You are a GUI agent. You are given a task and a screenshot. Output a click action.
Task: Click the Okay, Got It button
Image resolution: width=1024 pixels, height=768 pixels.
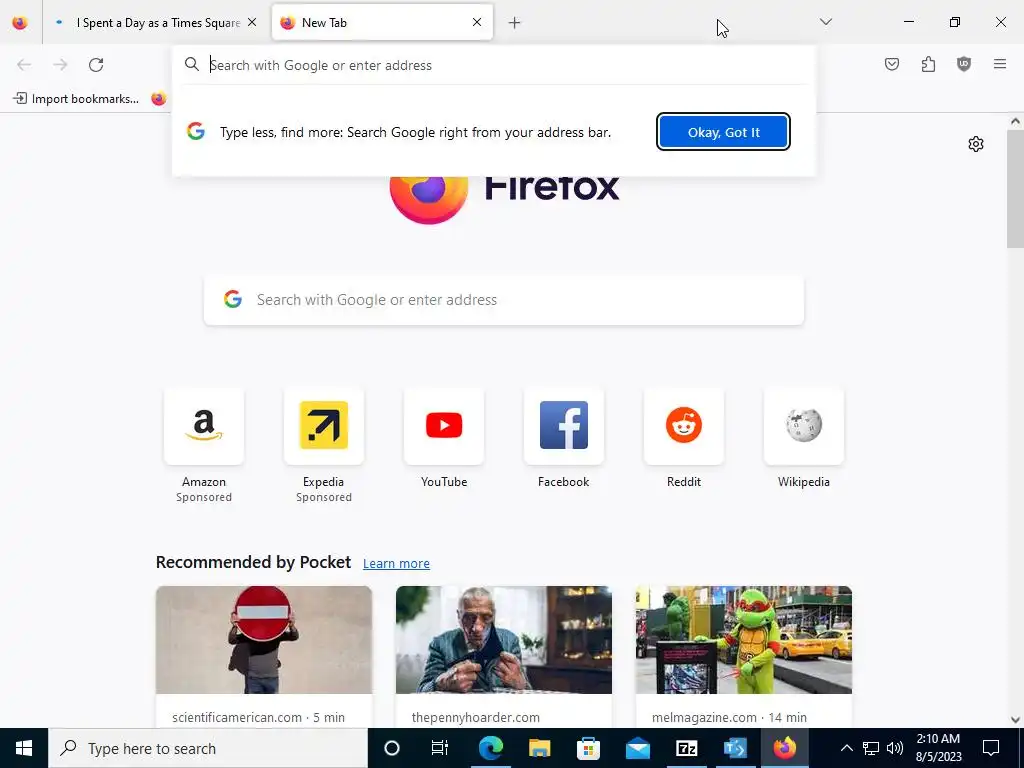click(x=724, y=132)
